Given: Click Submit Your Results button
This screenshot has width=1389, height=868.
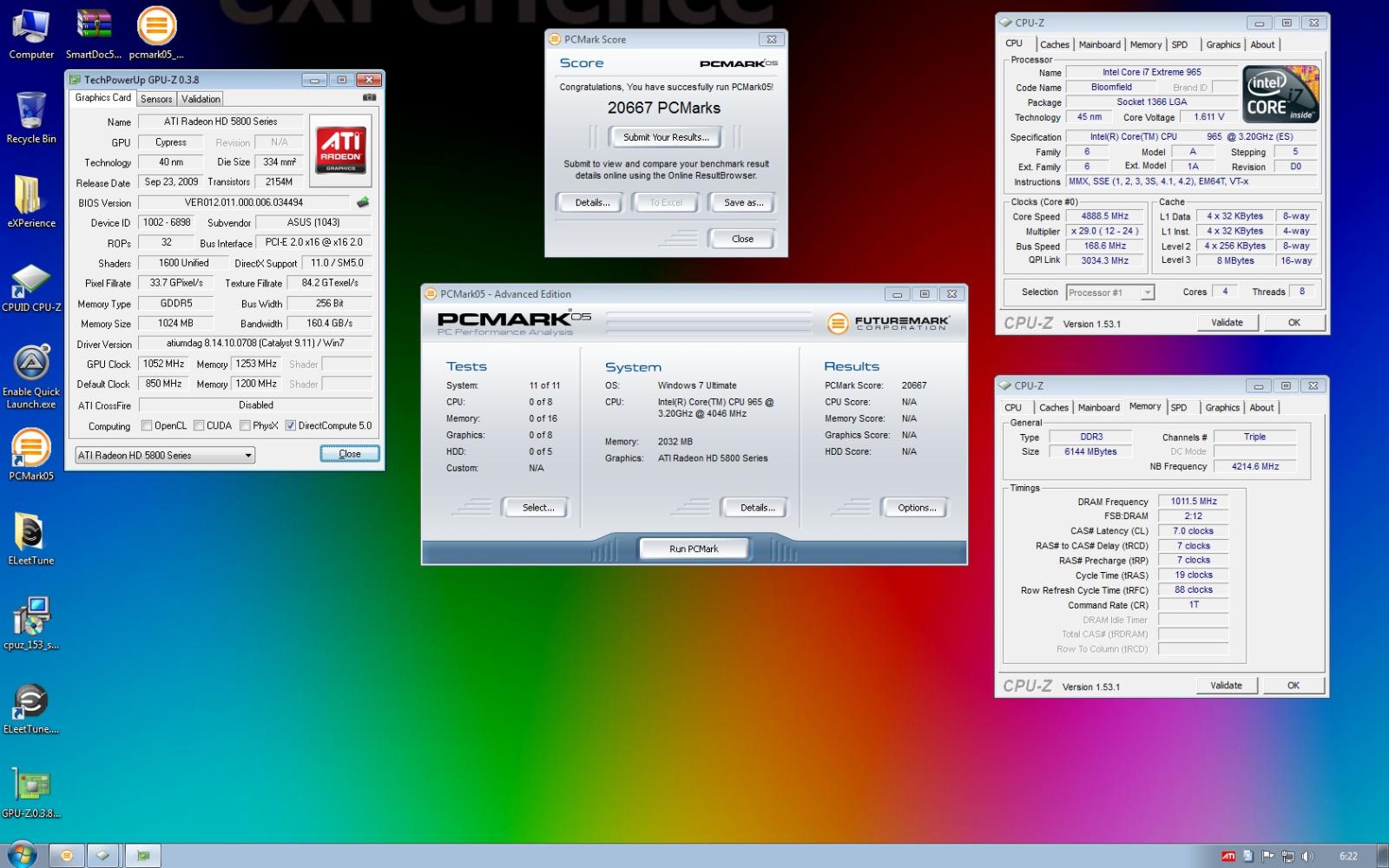Looking at the screenshot, I should [x=666, y=137].
